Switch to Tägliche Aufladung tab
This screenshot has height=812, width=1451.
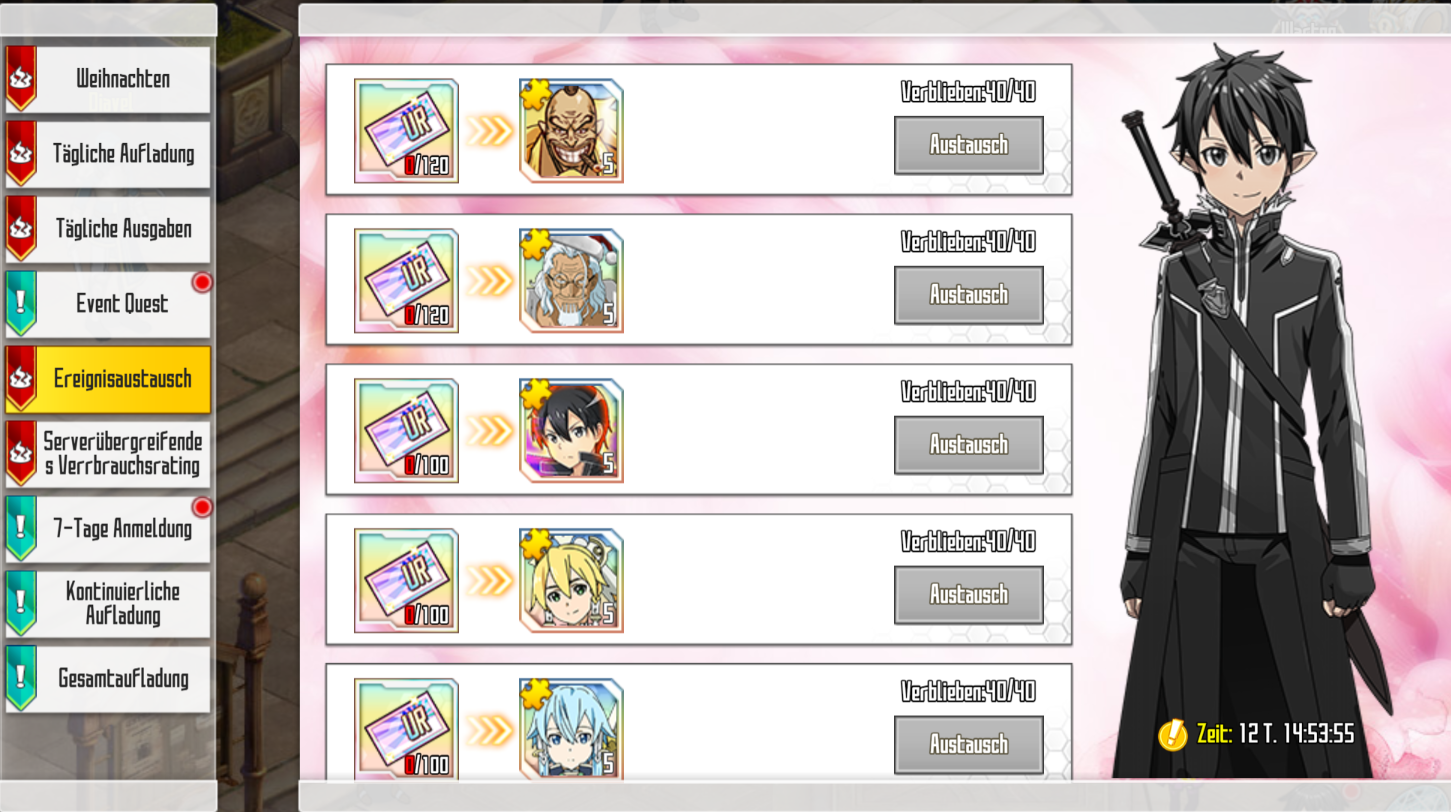coord(108,154)
